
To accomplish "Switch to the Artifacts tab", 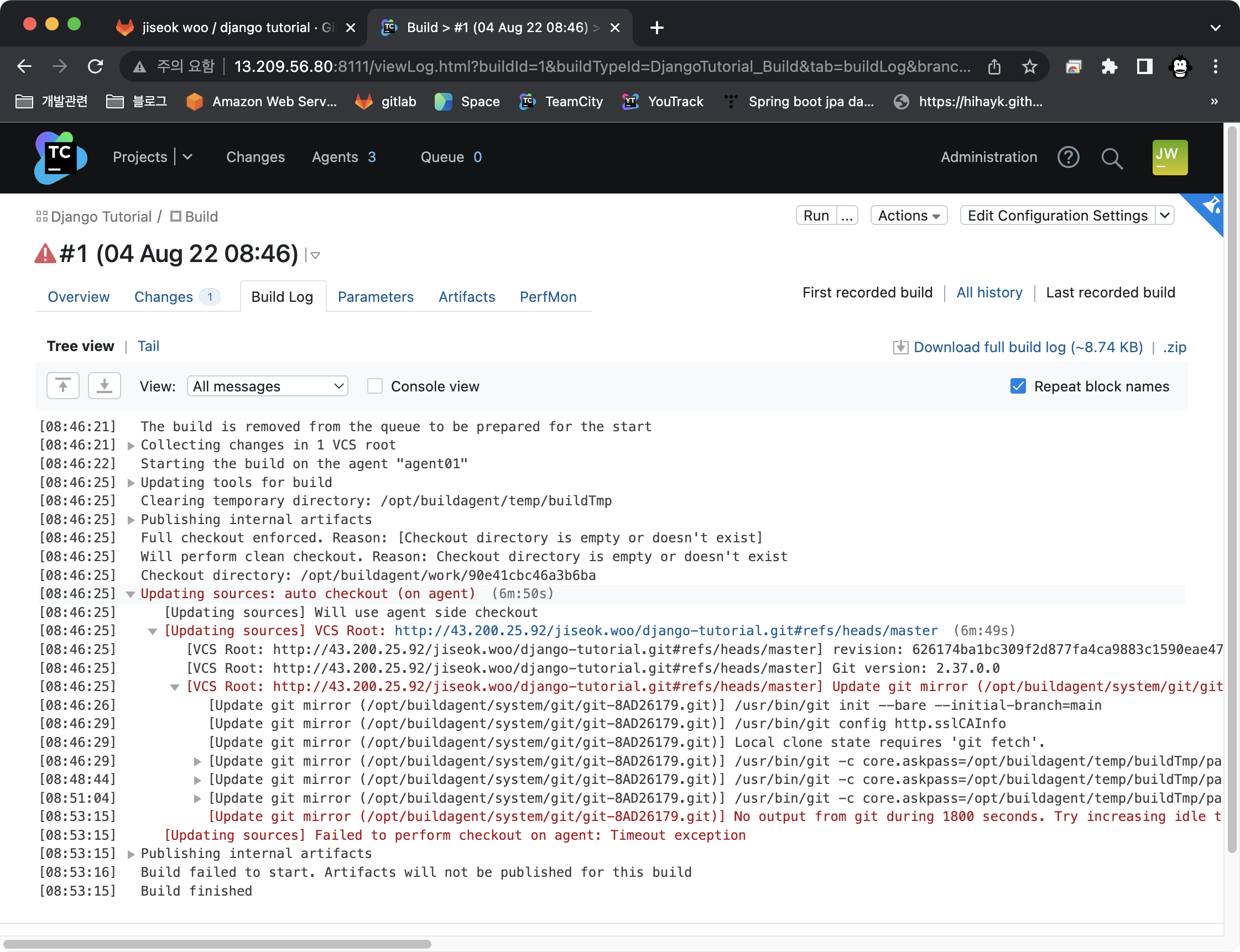I will [x=467, y=297].
